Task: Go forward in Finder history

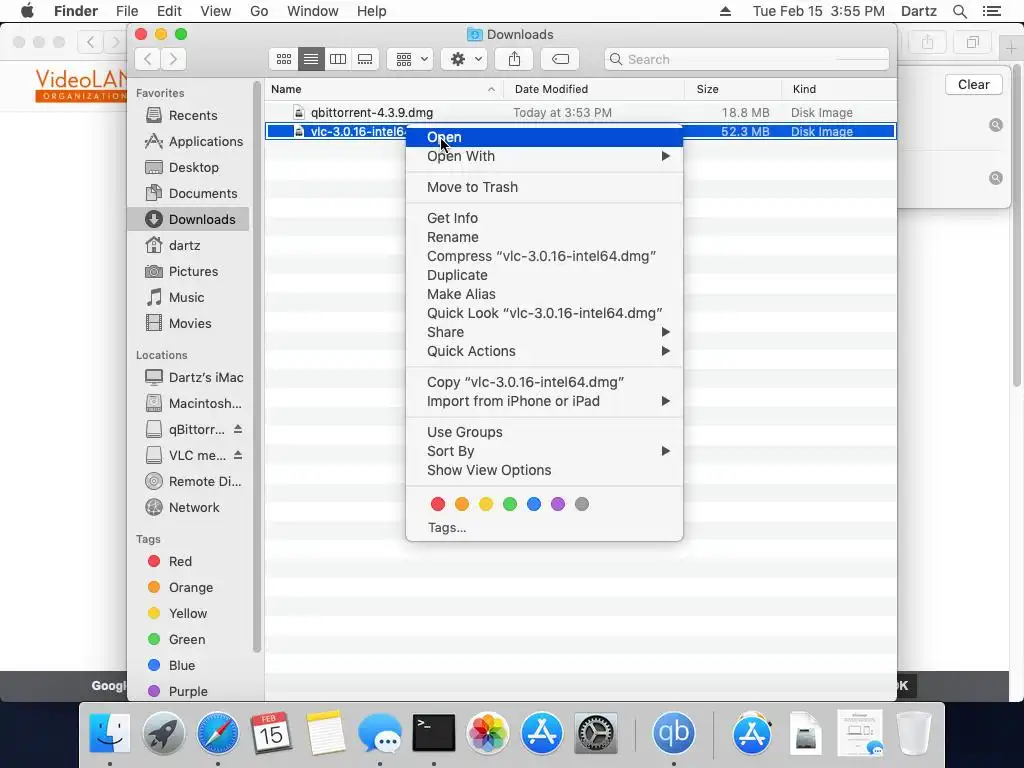Action: 173,59
